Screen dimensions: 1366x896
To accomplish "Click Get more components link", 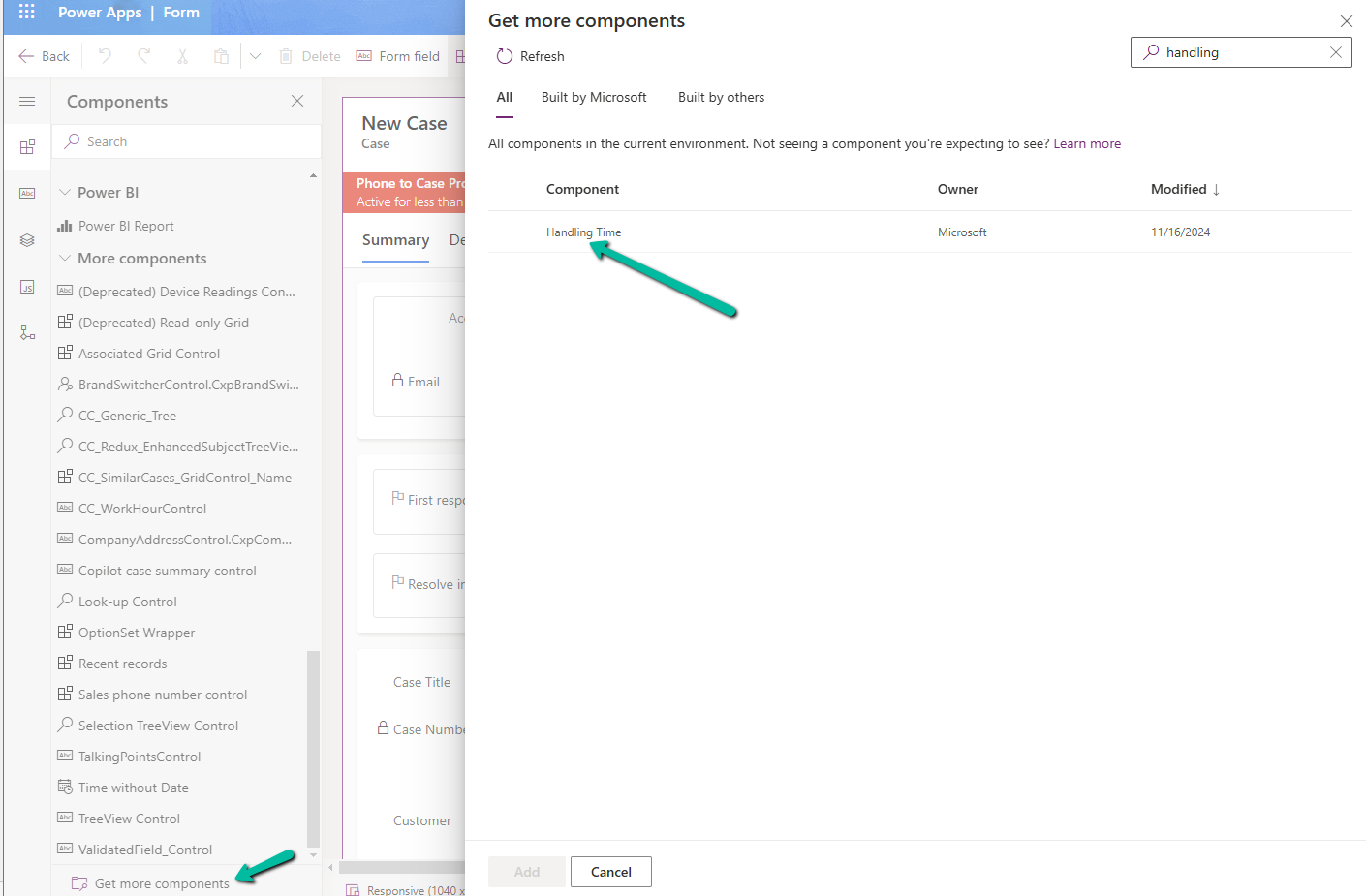I will [x=162, y=883].
